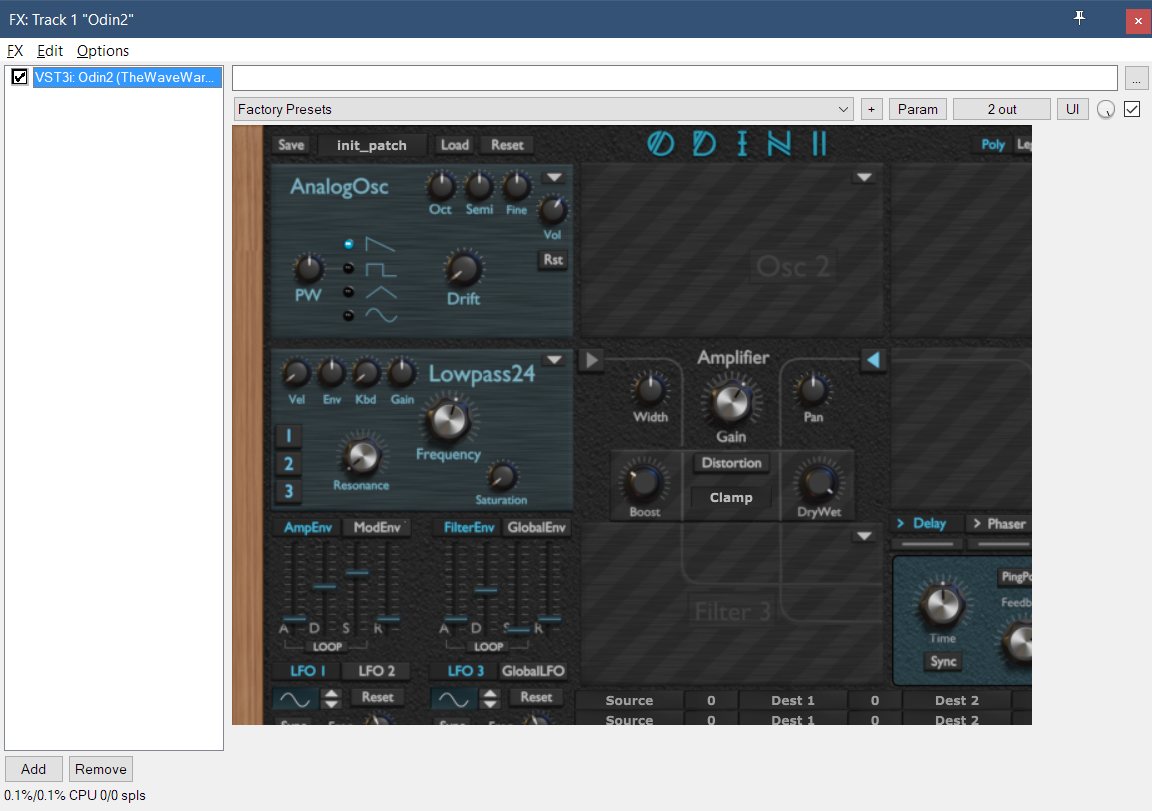Click the filter Vel knob

[x=296, y=373]
